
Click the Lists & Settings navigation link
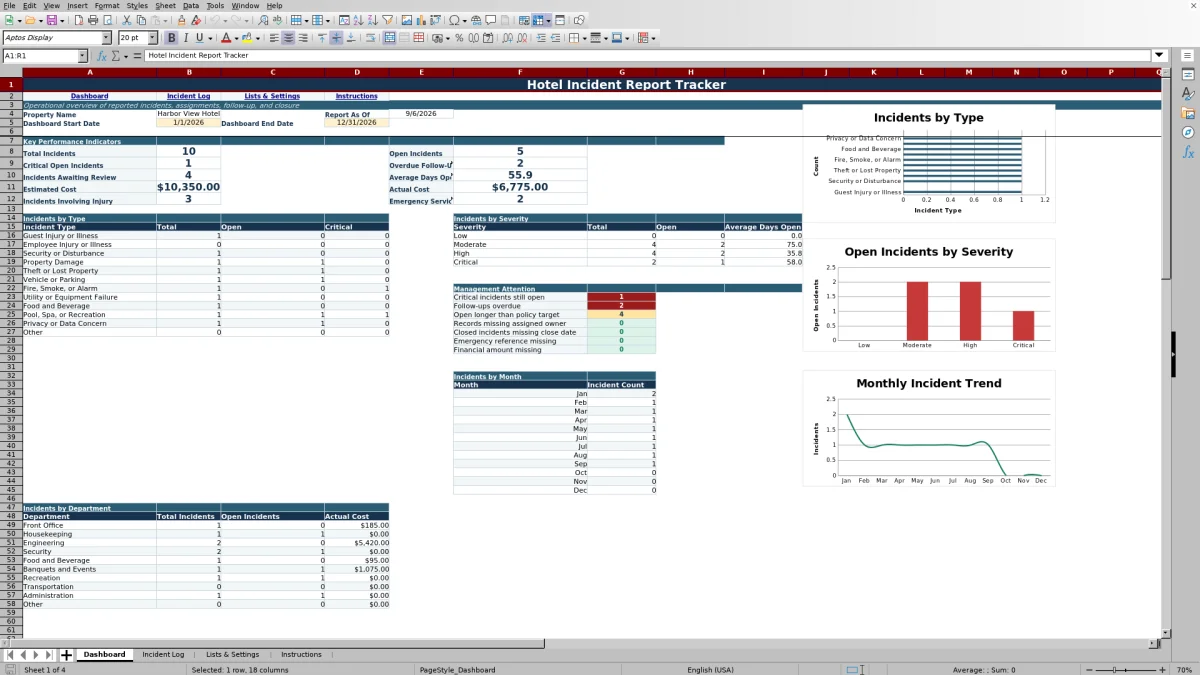click(x=272, y=96)
